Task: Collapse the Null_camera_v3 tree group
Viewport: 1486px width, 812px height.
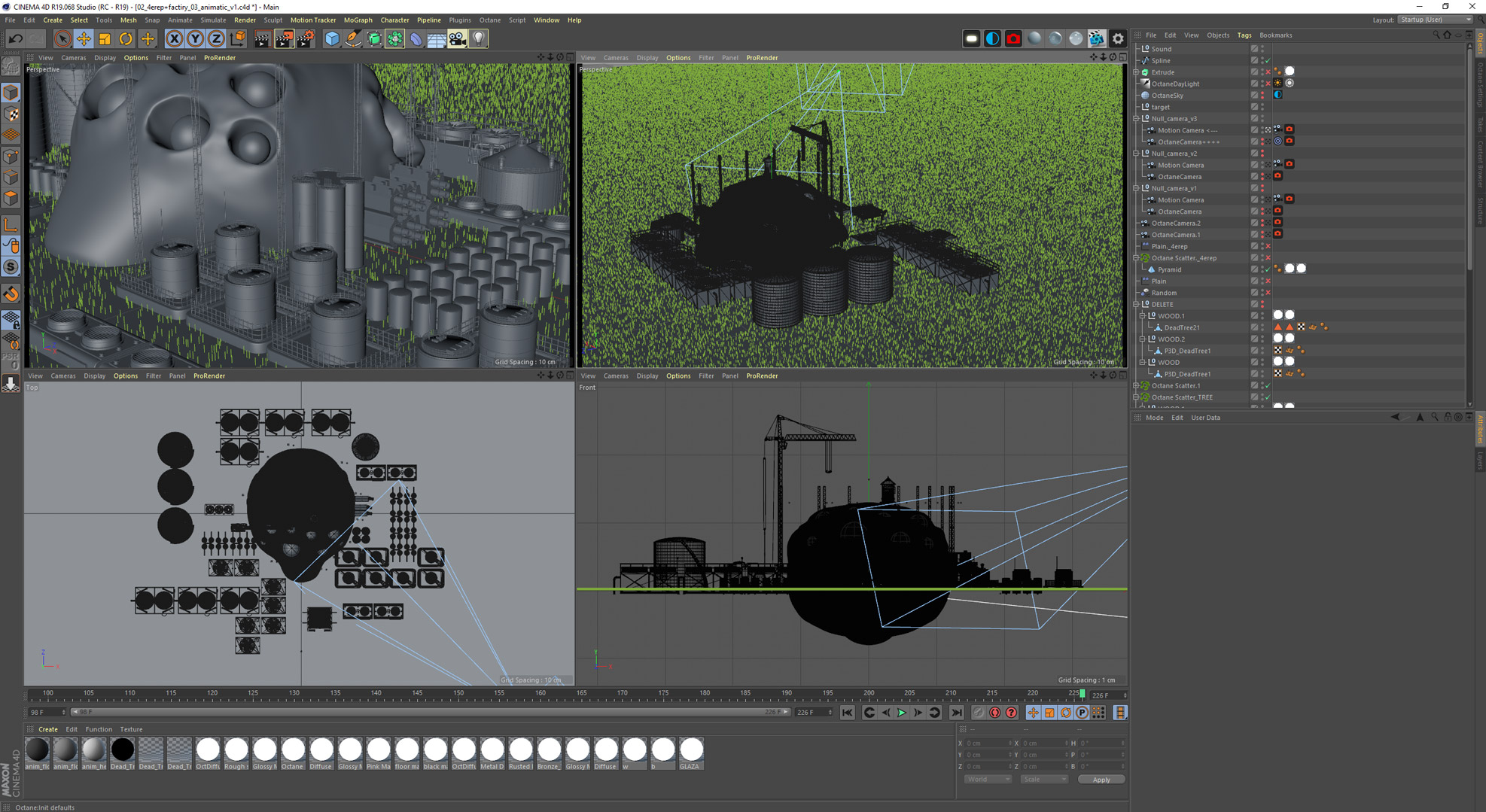Action: (1137, 119)
